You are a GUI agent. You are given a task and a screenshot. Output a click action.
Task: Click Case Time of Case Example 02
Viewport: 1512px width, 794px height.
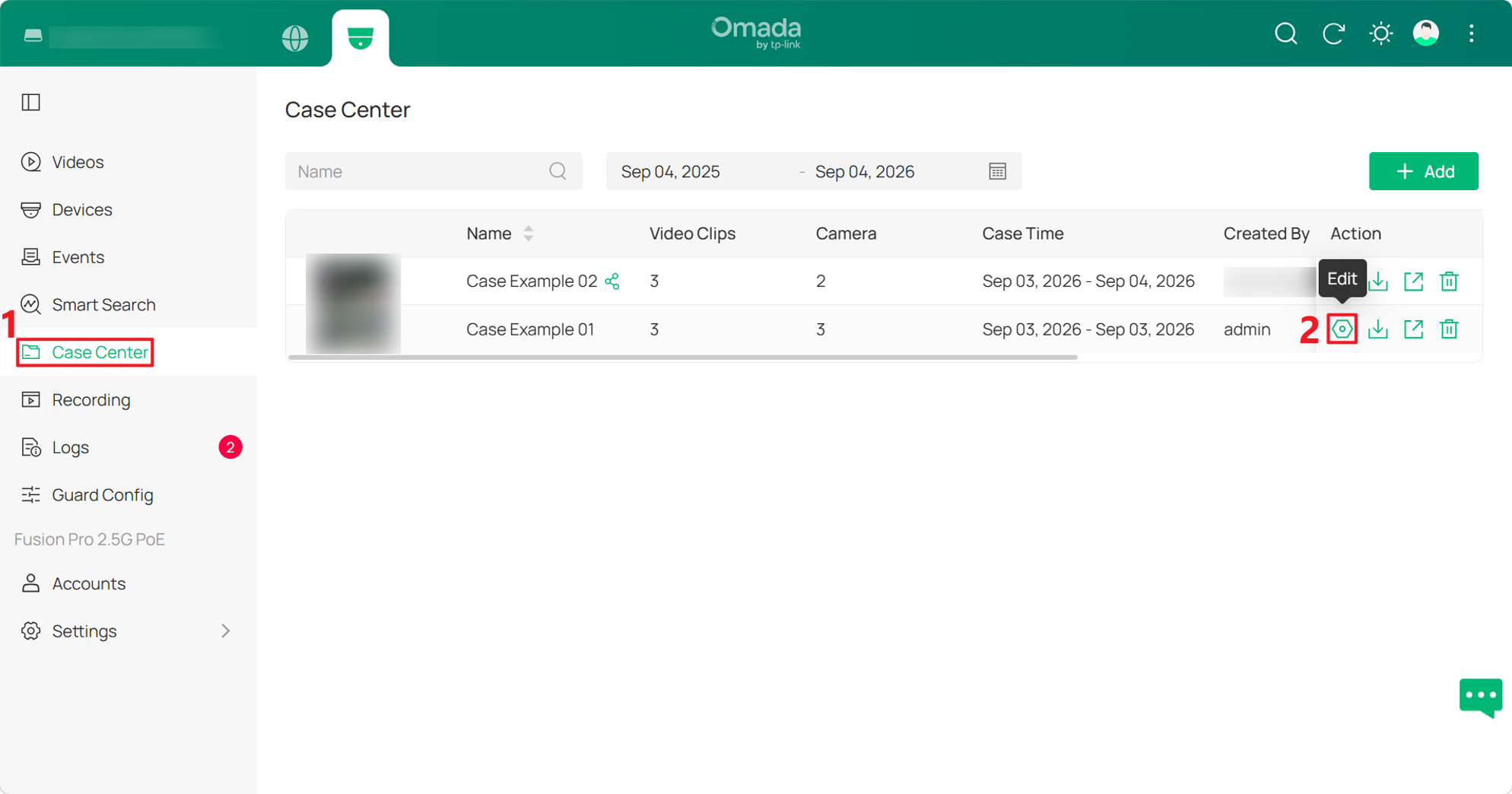click(1088, 281)
